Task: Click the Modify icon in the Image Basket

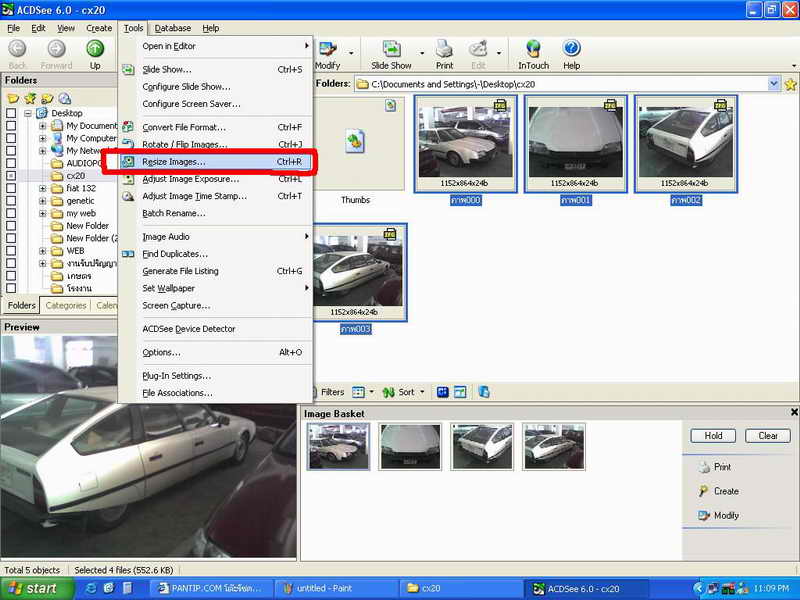Action: (704, 515)
